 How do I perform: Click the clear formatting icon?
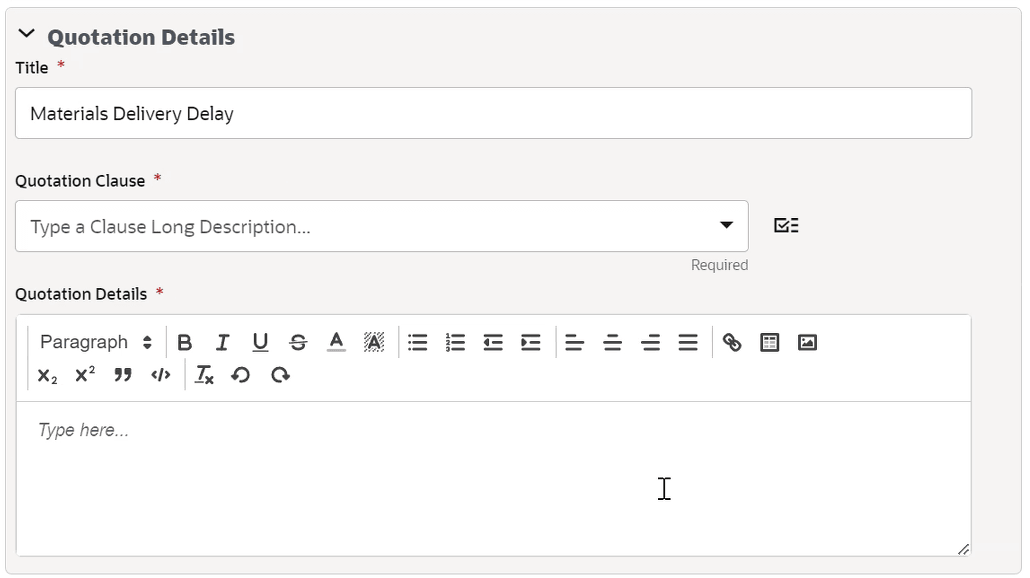[x=204, y=375]
